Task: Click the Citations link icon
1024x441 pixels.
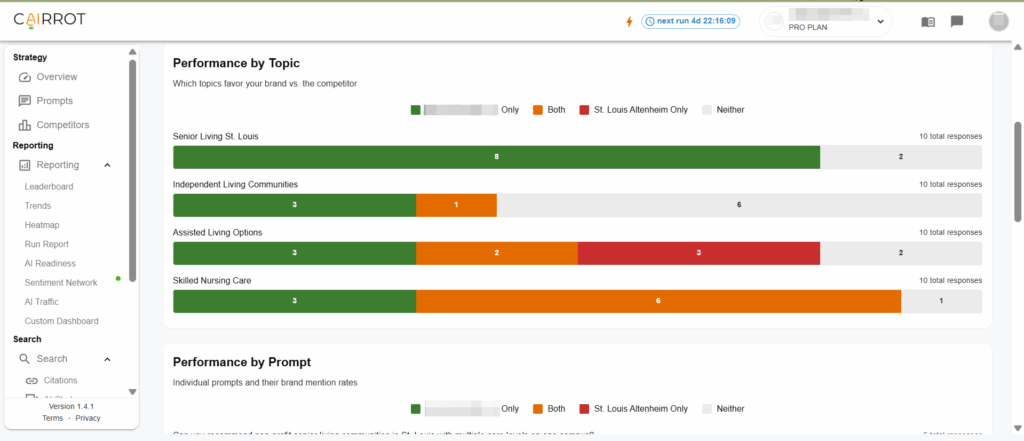Action: coord(31,380)
